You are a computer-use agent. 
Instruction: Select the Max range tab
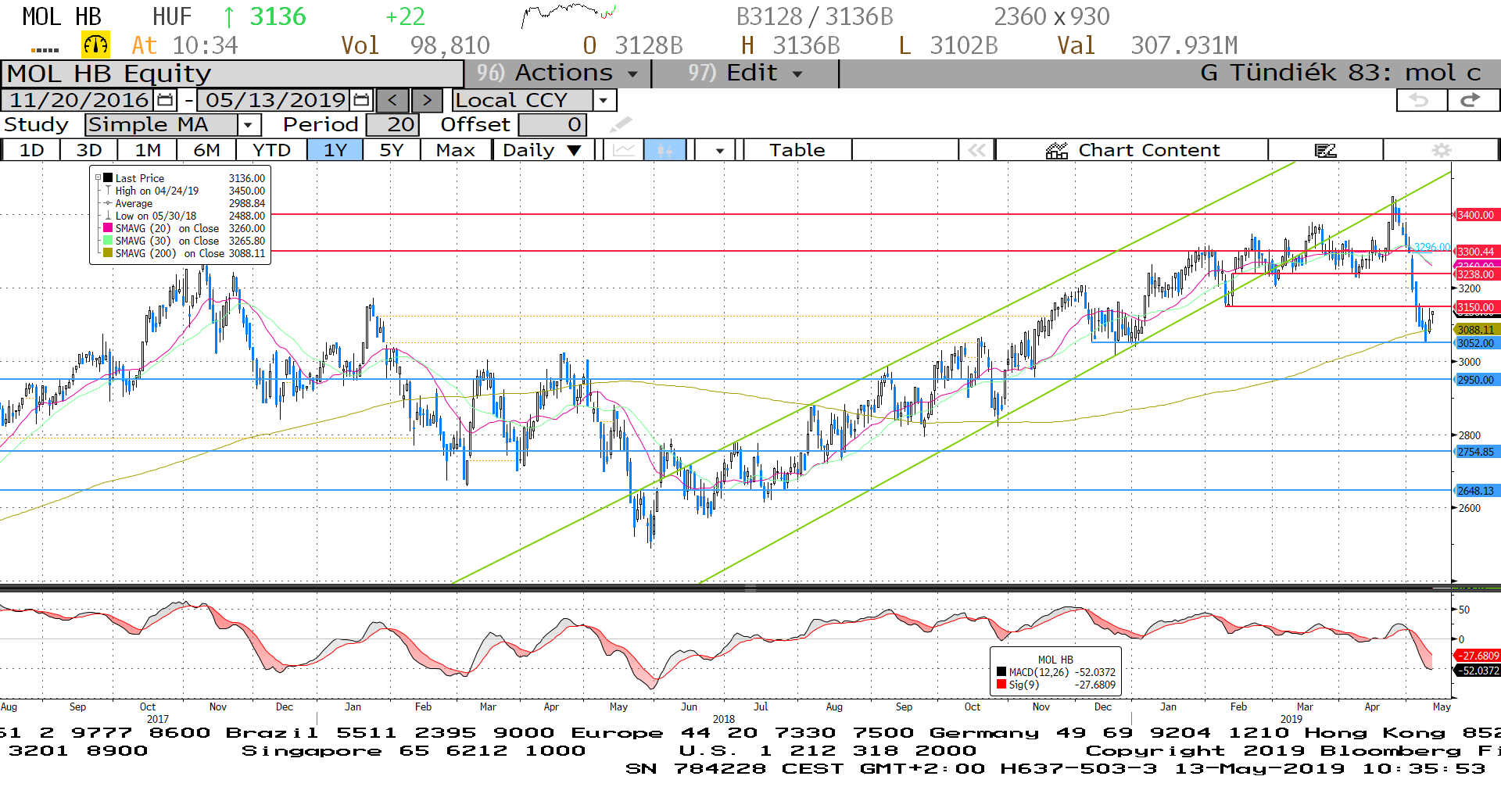point(456,150)
